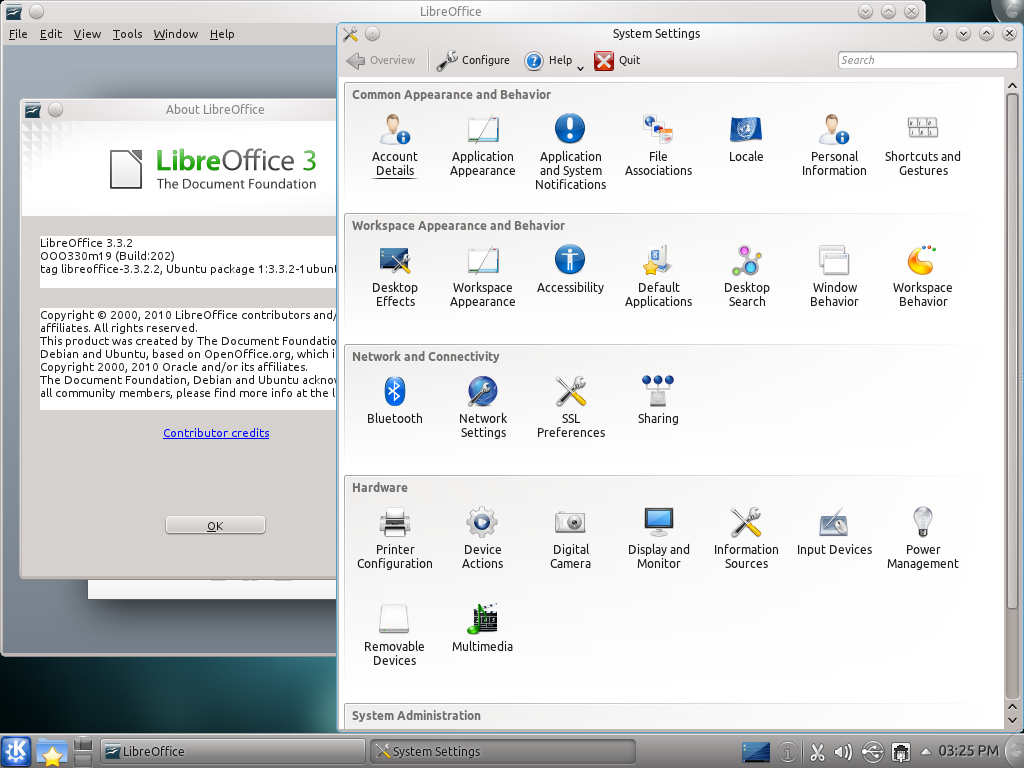Open Removable Devices settings
This screenshot has height=768, width=1024.
click(394, 635)
